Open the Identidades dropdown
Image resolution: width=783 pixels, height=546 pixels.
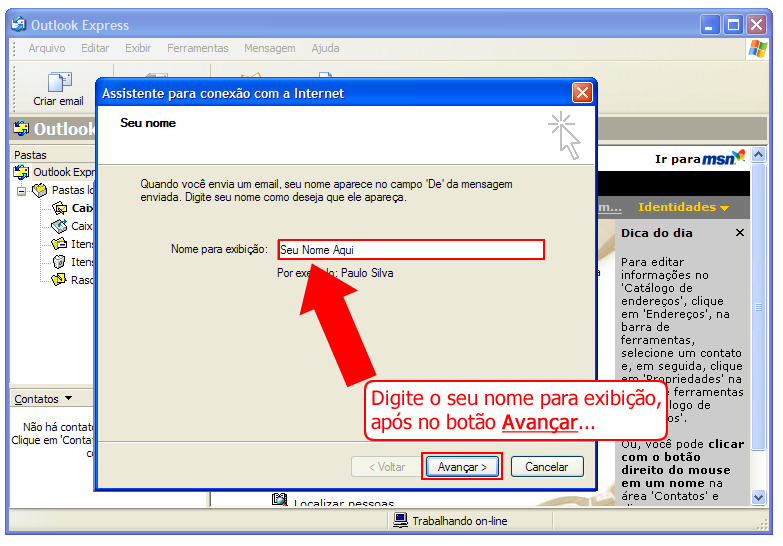(x=683, y=207)
